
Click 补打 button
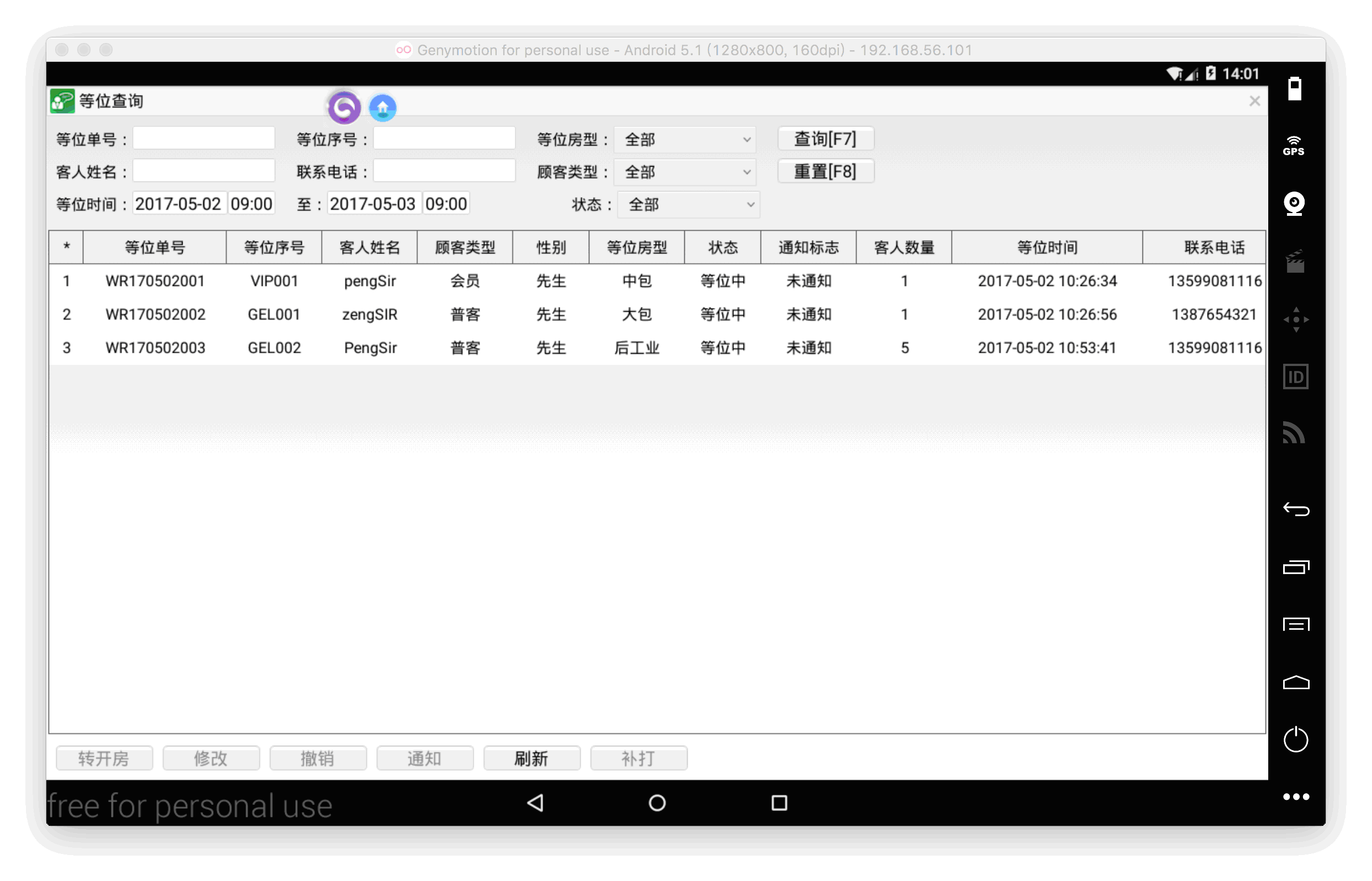(x=638, y=758)
